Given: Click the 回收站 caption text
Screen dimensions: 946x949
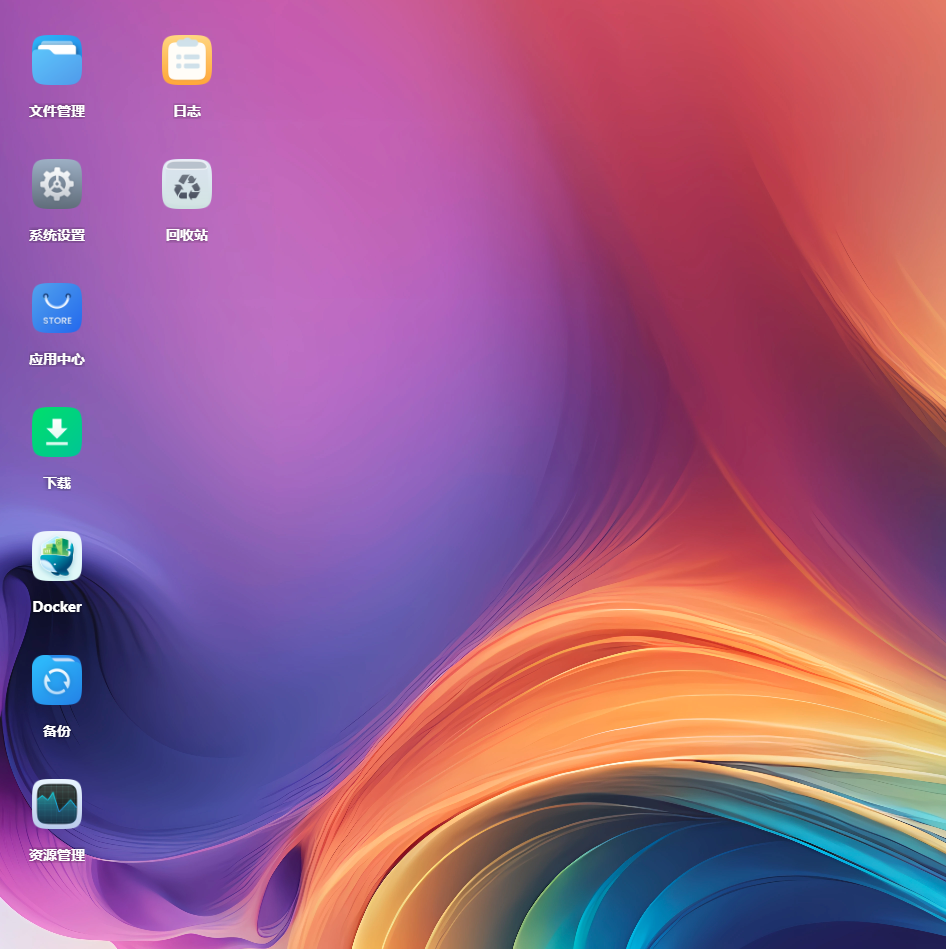Looking at the screenshot, I should [187, 235].
